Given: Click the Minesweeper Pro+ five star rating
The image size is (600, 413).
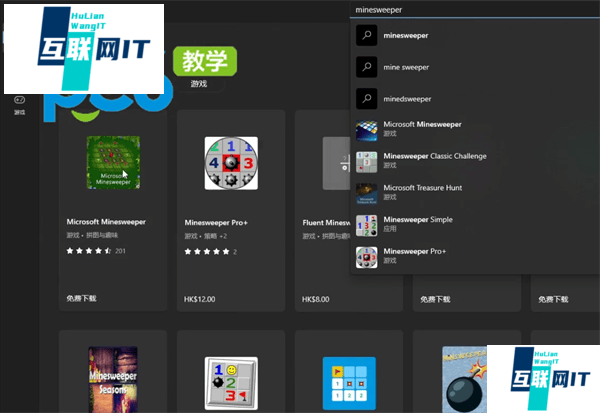Looking at the screenshot, I should pos(207,252).
